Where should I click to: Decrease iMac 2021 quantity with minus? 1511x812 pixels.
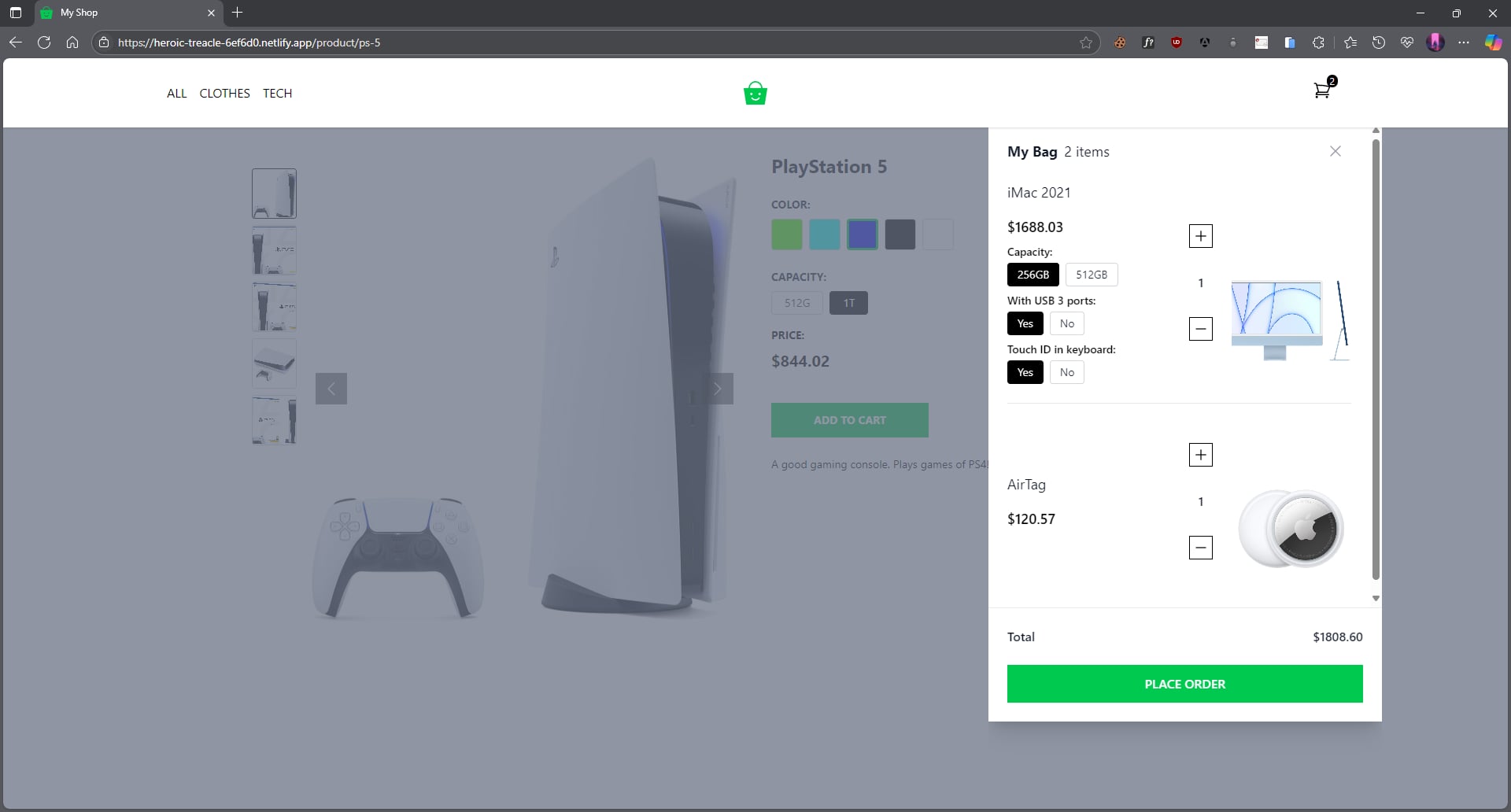click(x=1200, y=329)
